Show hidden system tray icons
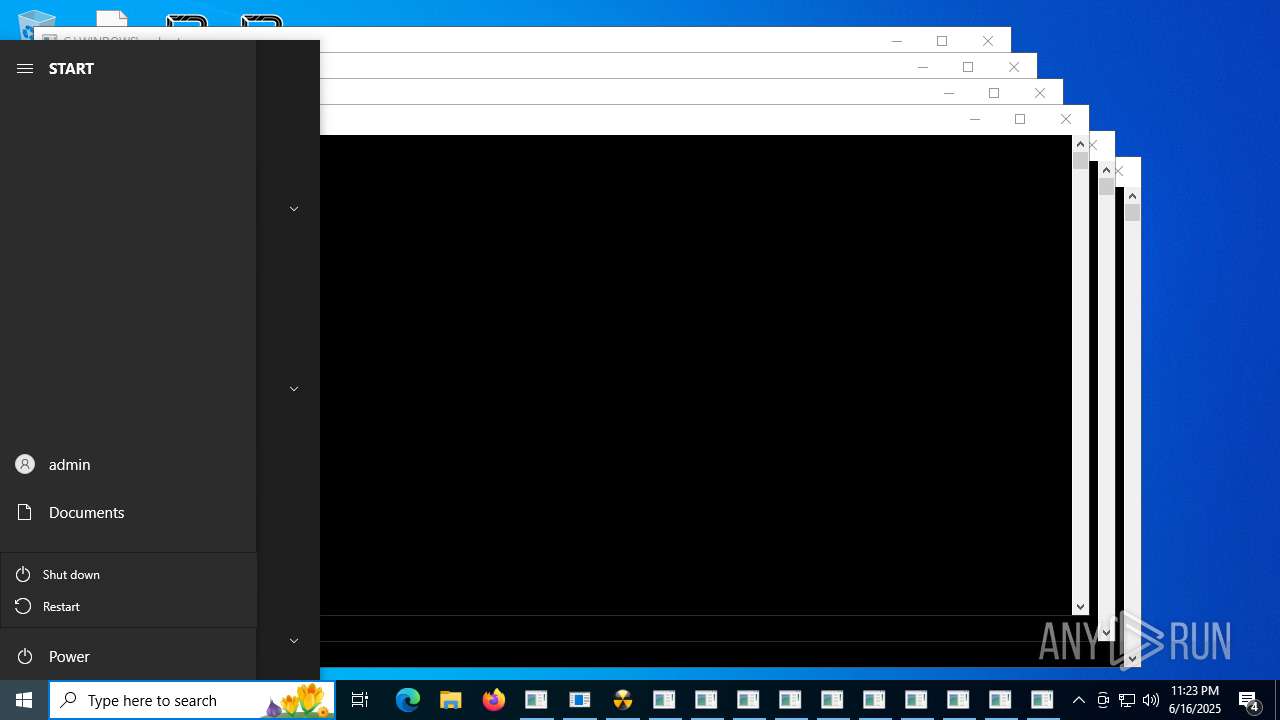1280x720 pixels. click(1078, 700)
